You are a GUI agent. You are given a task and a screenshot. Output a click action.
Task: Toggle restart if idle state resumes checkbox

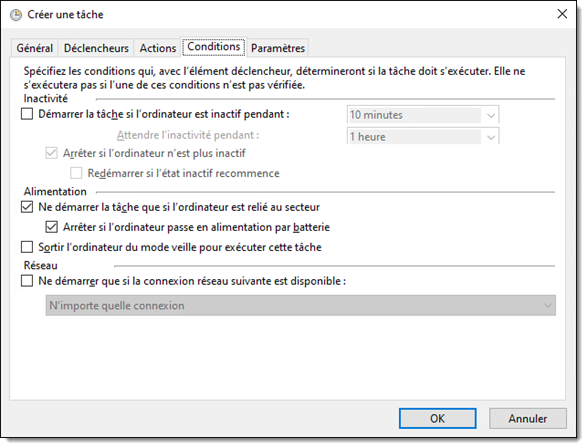[x=76, y=173]
